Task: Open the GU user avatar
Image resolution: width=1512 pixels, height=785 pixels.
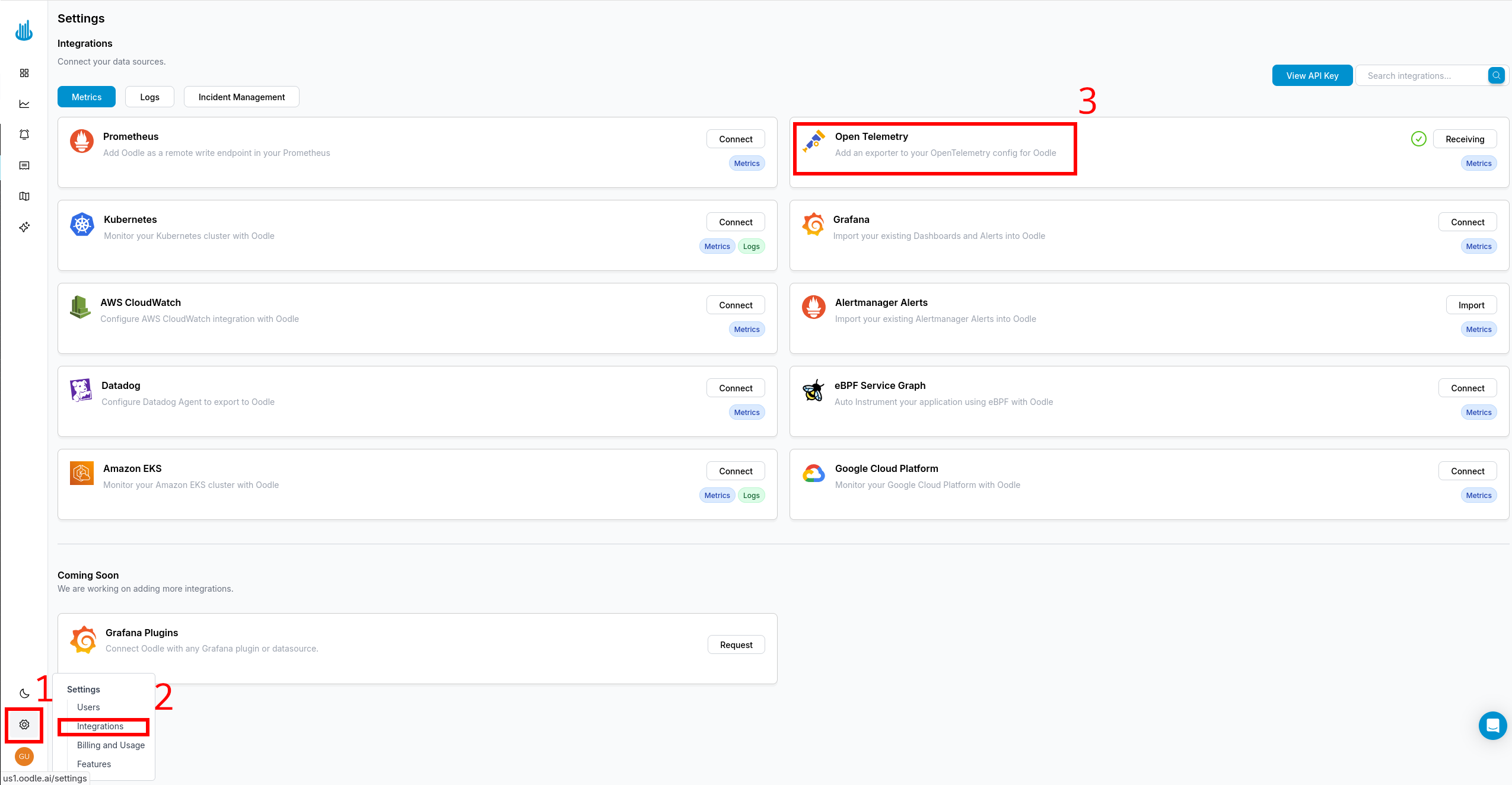Action: pos(24,757)
